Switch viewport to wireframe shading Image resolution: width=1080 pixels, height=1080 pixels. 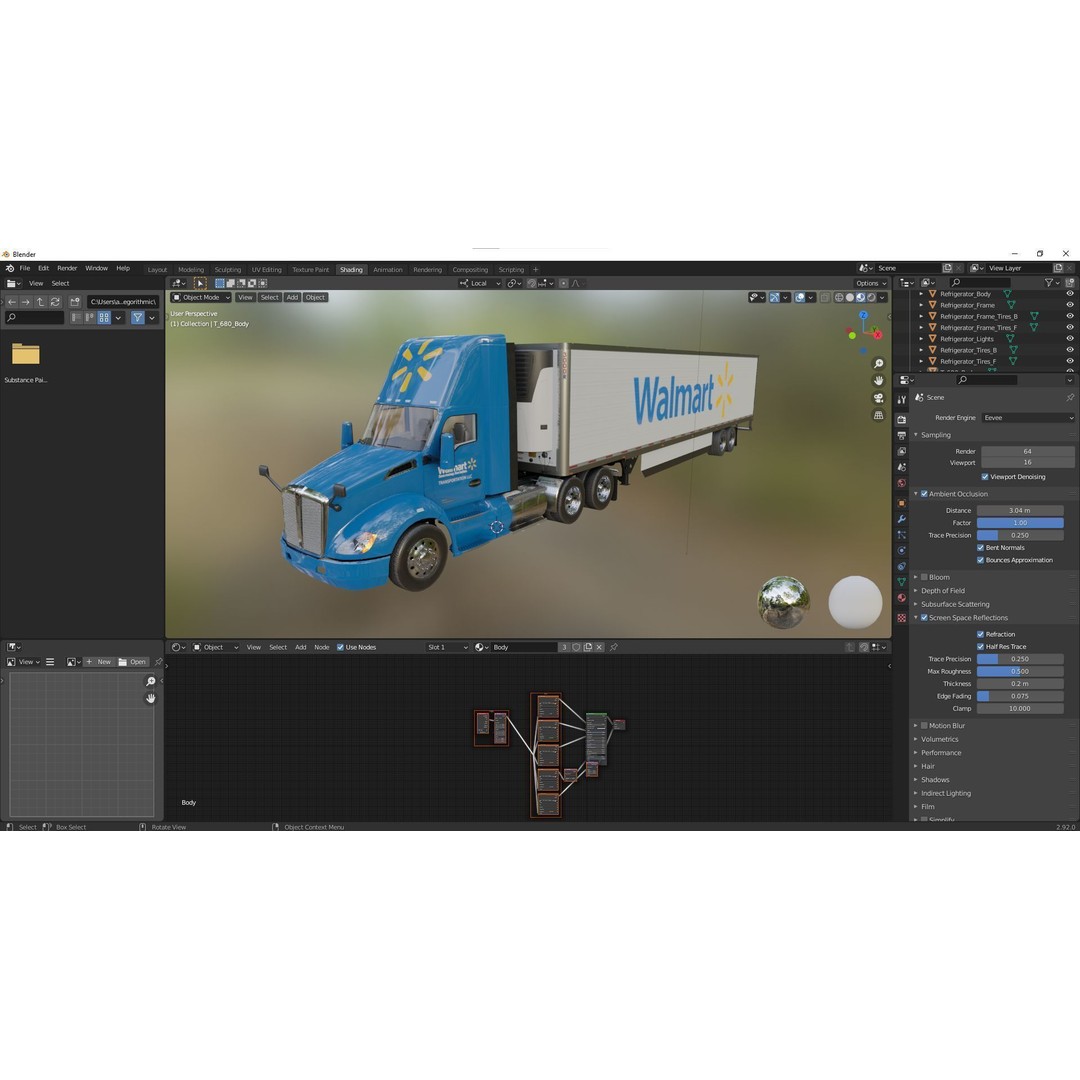pos(839,298)
